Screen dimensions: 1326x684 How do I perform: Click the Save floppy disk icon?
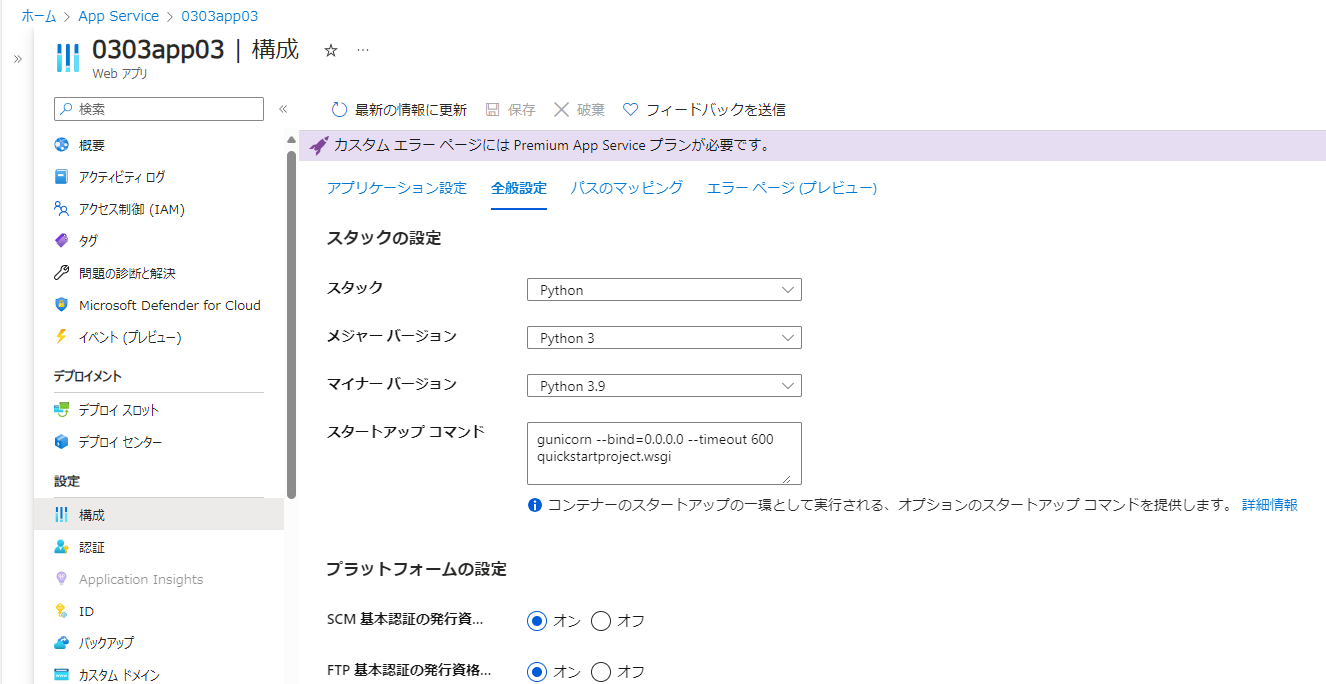492,109
